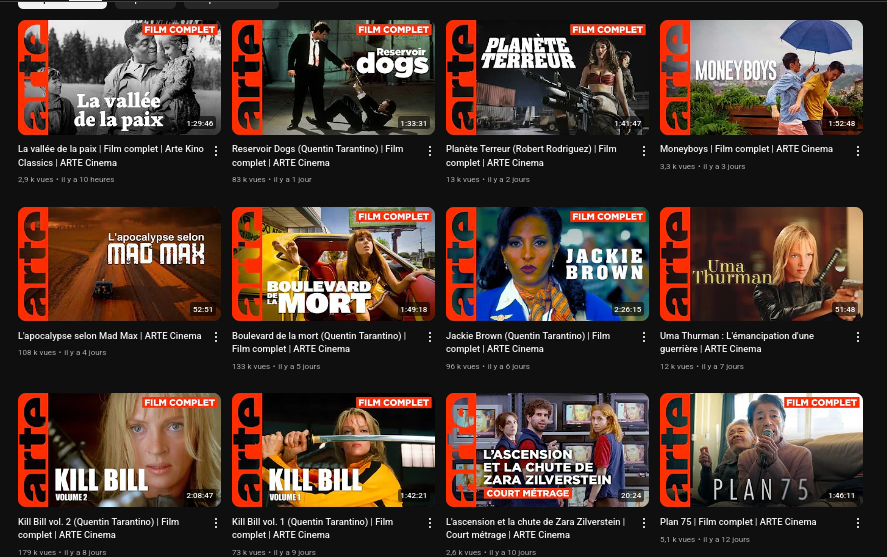887x557 pixels.
Task: Open options menu for Plan 75 video
Action: pyautogui.click(x=858, y=523)
